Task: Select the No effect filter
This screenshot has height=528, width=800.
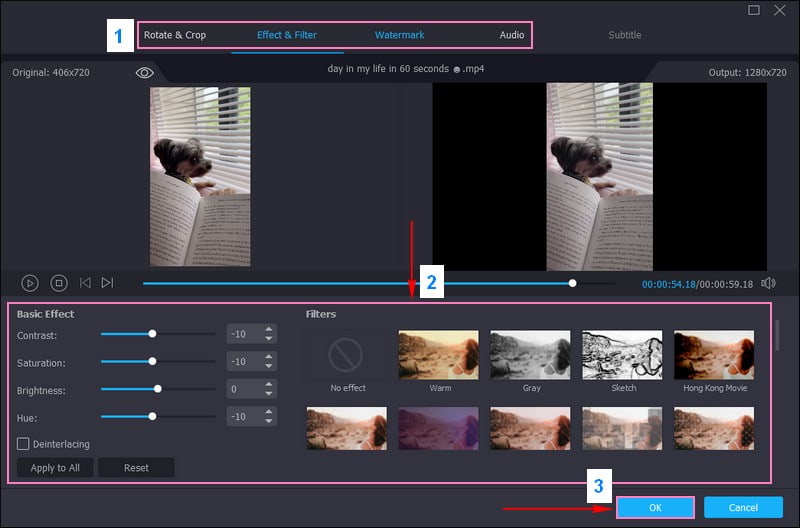Action: tap(347, 355)
